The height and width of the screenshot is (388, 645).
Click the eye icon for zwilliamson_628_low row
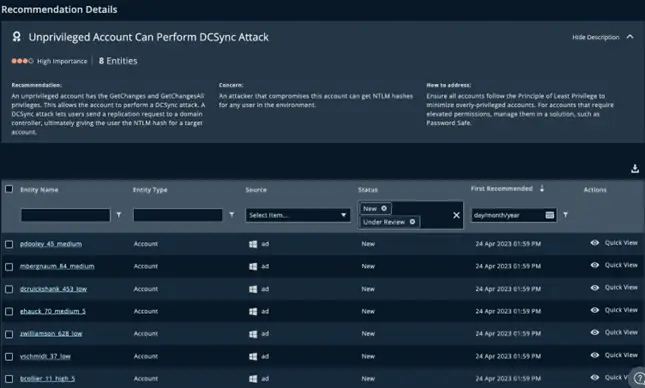(x=595, y=332)
